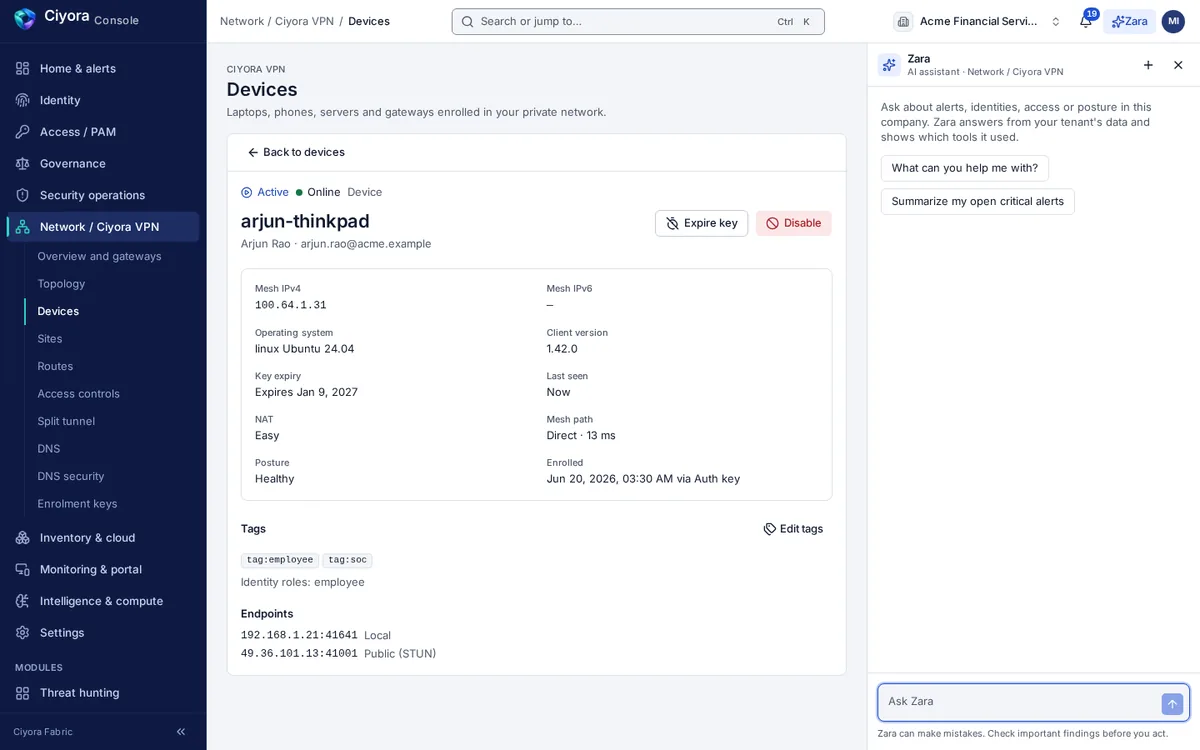Click the MI user avatar
1200x750 pixels.
point(1173,21)
